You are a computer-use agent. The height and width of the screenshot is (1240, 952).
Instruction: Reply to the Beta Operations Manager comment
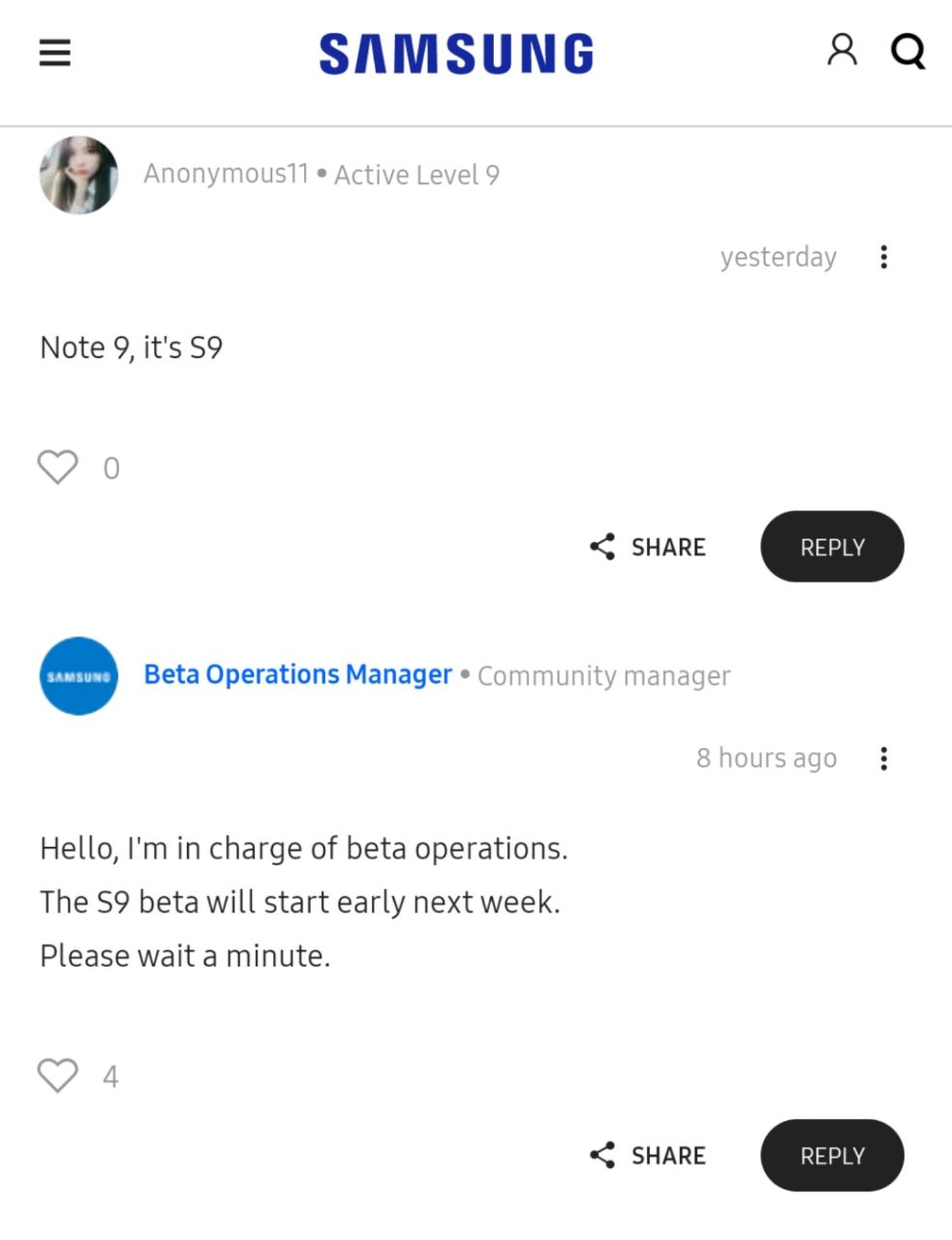832,1155
